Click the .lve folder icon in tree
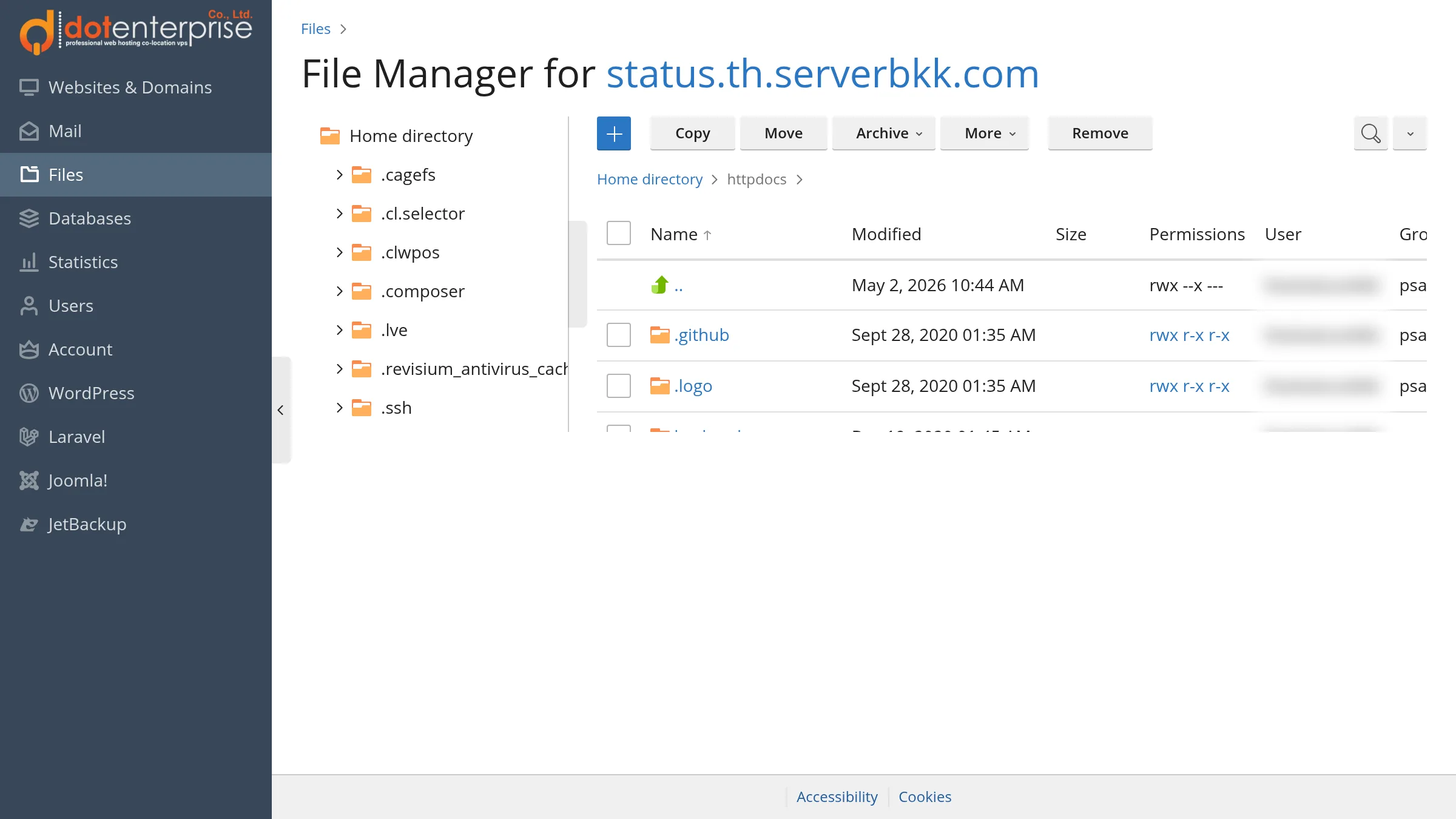Viewport: 1456px width, 819px height. coord(362,330)
